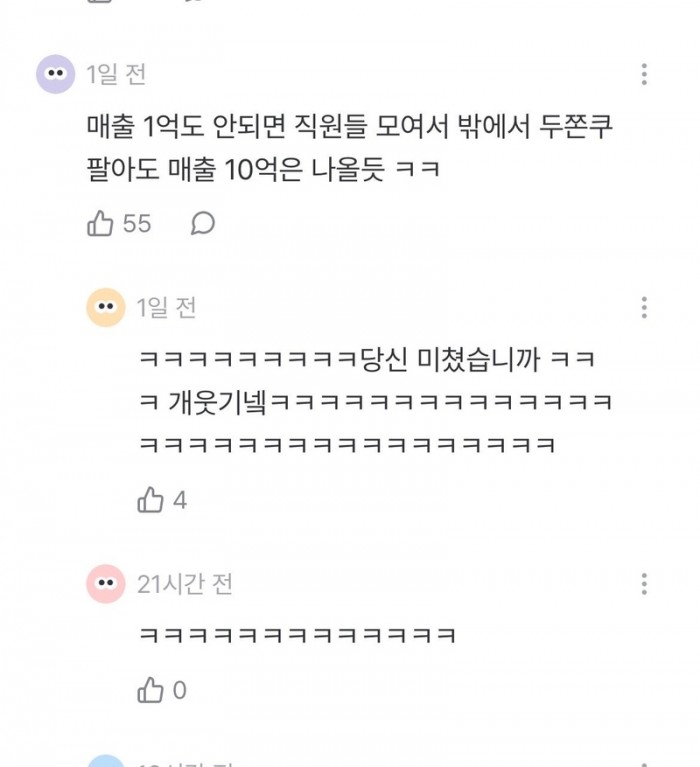The width and height of the screenshot is (700, 767).
Task: Open more options for the '당신 미쳤습니까' reply
Action: click(644, 307)
